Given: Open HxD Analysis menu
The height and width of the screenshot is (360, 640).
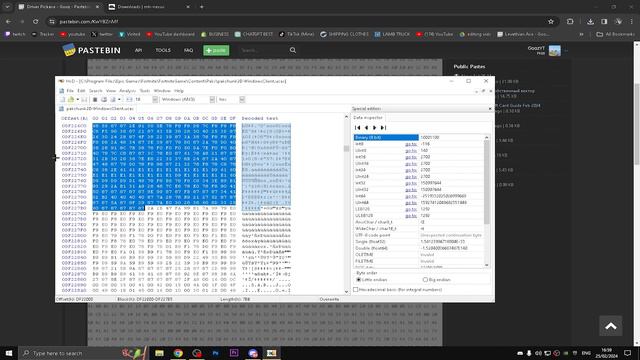Looking at the screenshot, I should click(127, 91).
